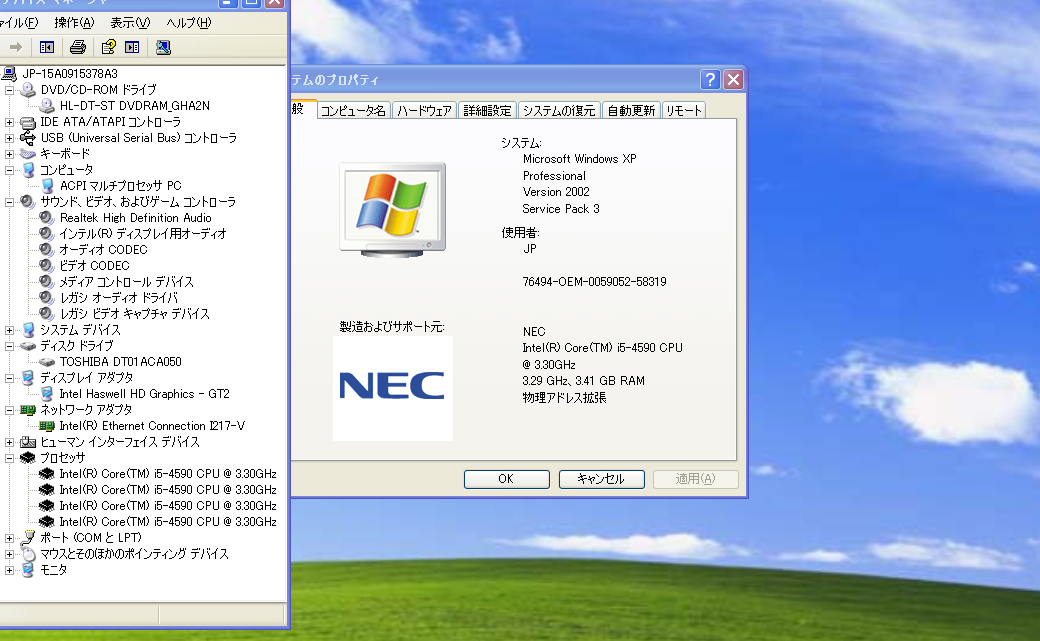The height and width of the screenshot is (641, 1040).
Task: Click the mouse and pointing devices icon
Action: point(28,553)
